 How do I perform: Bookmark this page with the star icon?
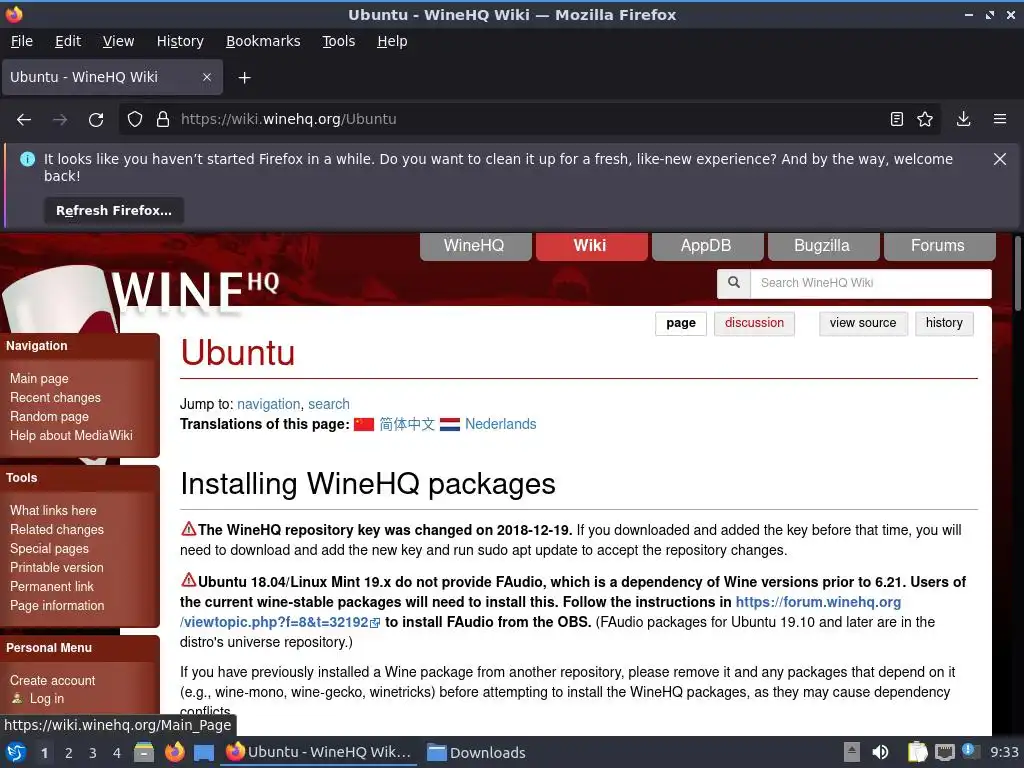point(925,119)
